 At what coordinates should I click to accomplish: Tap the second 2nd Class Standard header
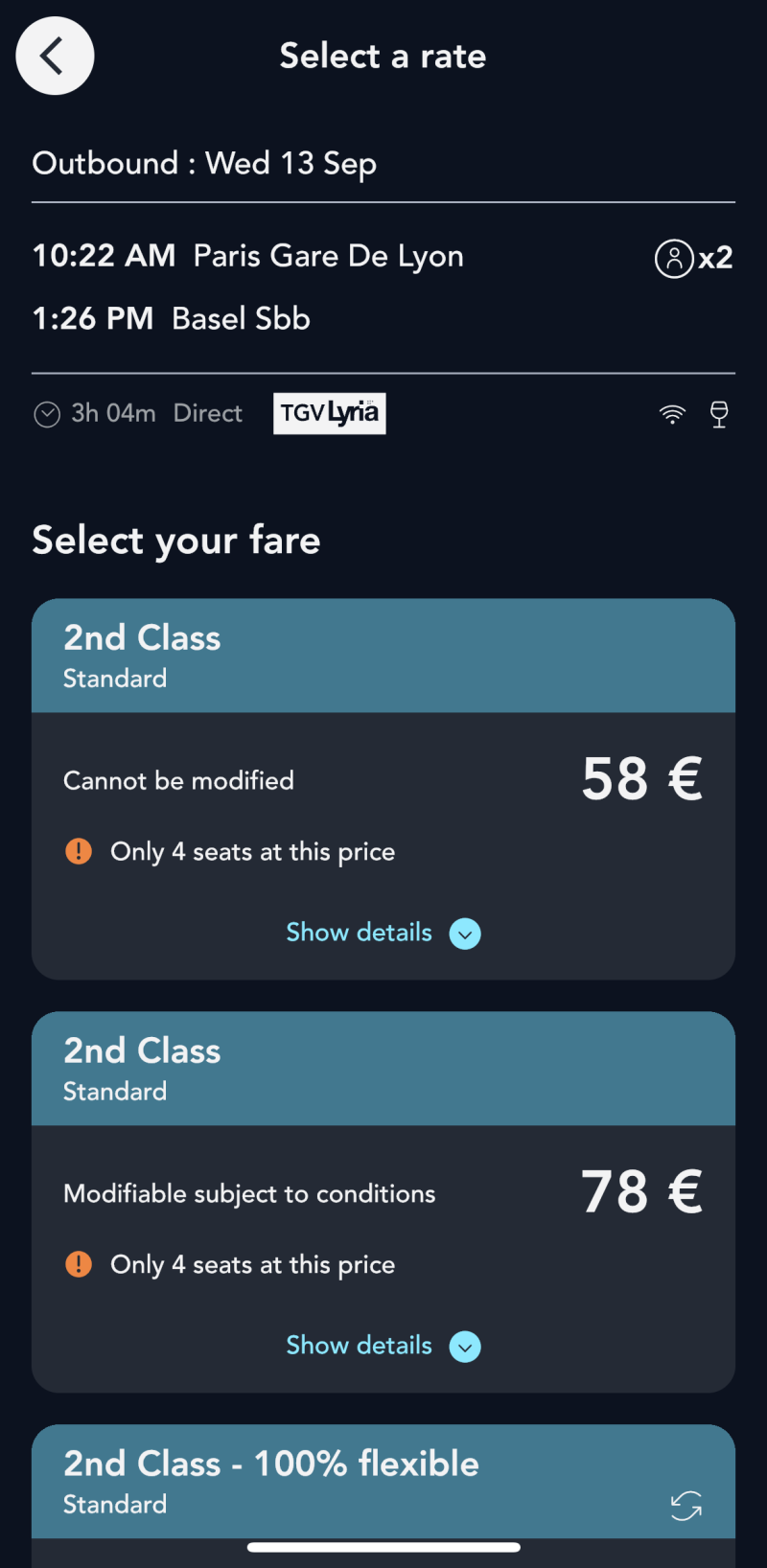[x=383, y=1069]
